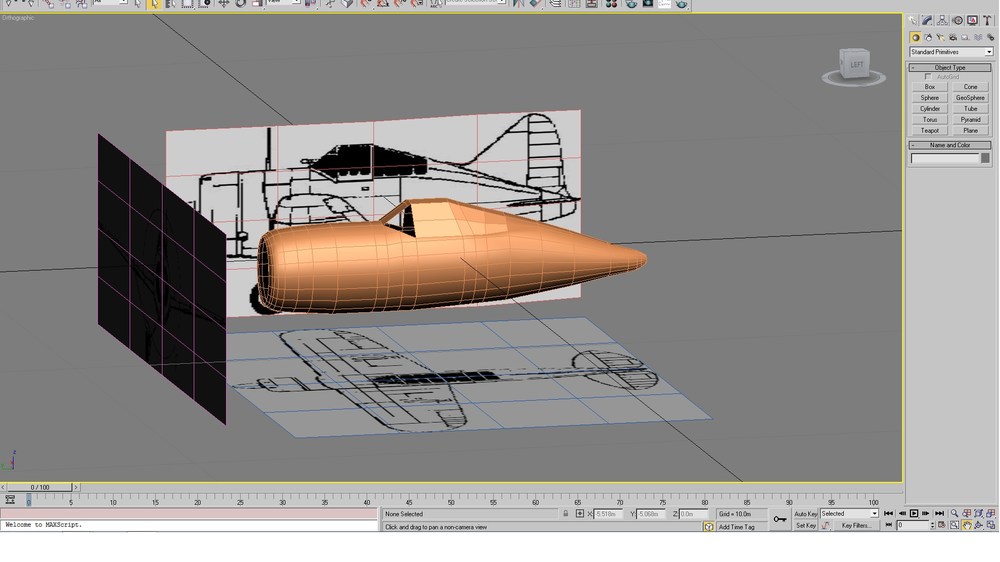
Task: Click the Play Animation button
Action: tap(914, 514)
